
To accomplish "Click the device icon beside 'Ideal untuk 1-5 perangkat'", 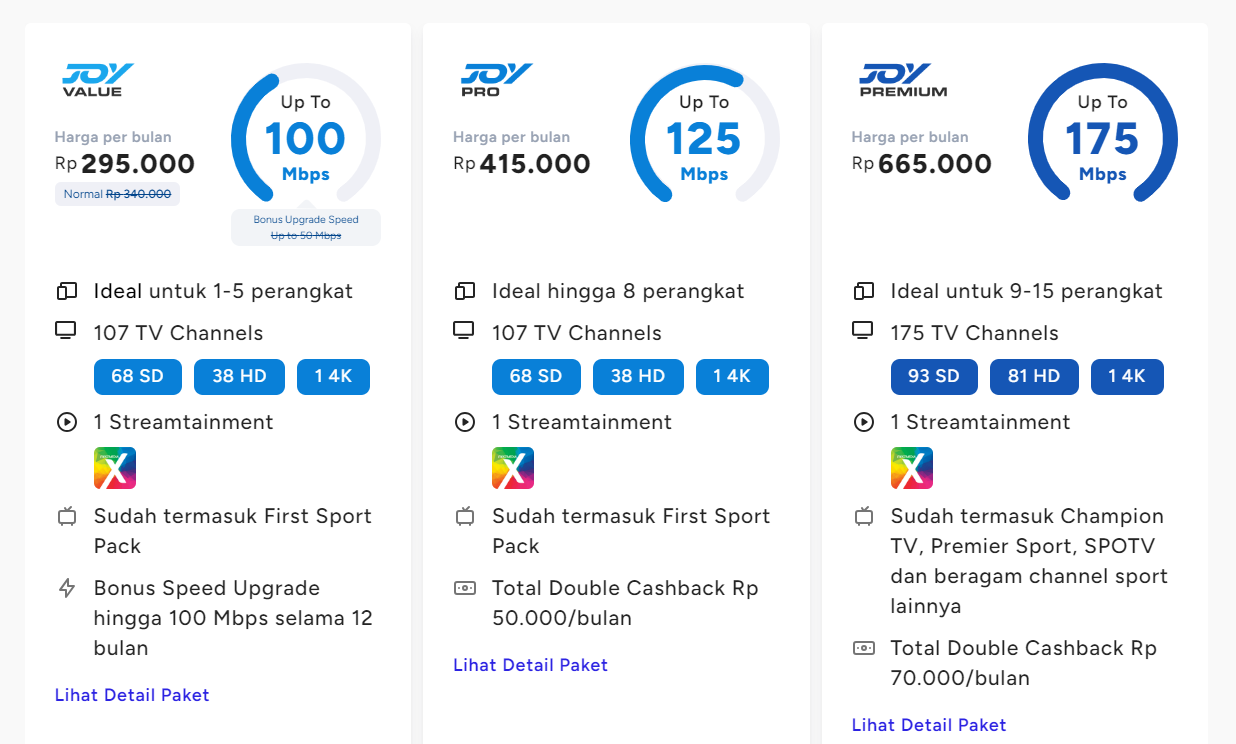I will (x=66, y=290).
